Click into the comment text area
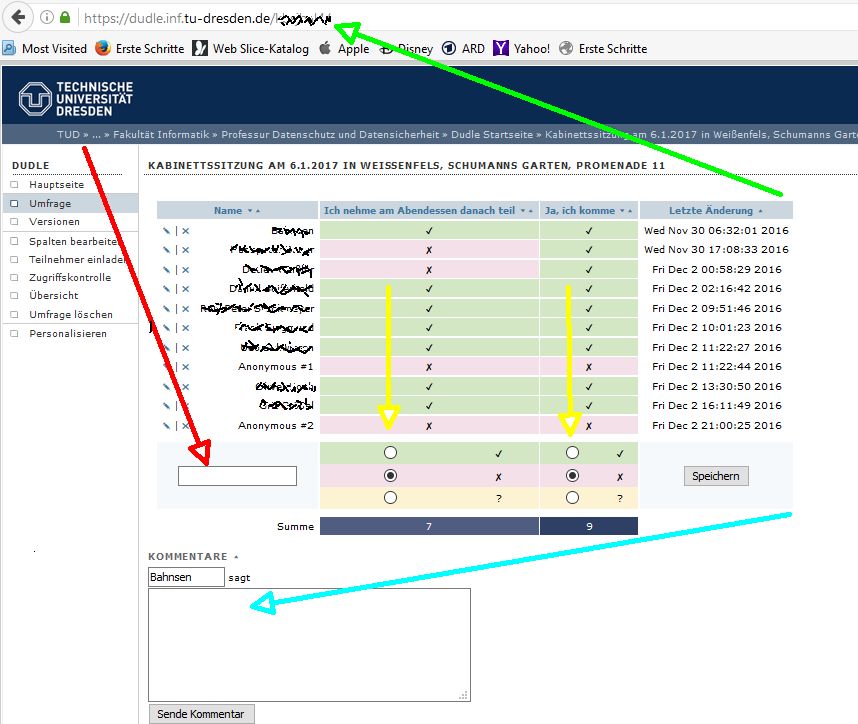Viewport: 858px width, 724px height. (309, 645)
